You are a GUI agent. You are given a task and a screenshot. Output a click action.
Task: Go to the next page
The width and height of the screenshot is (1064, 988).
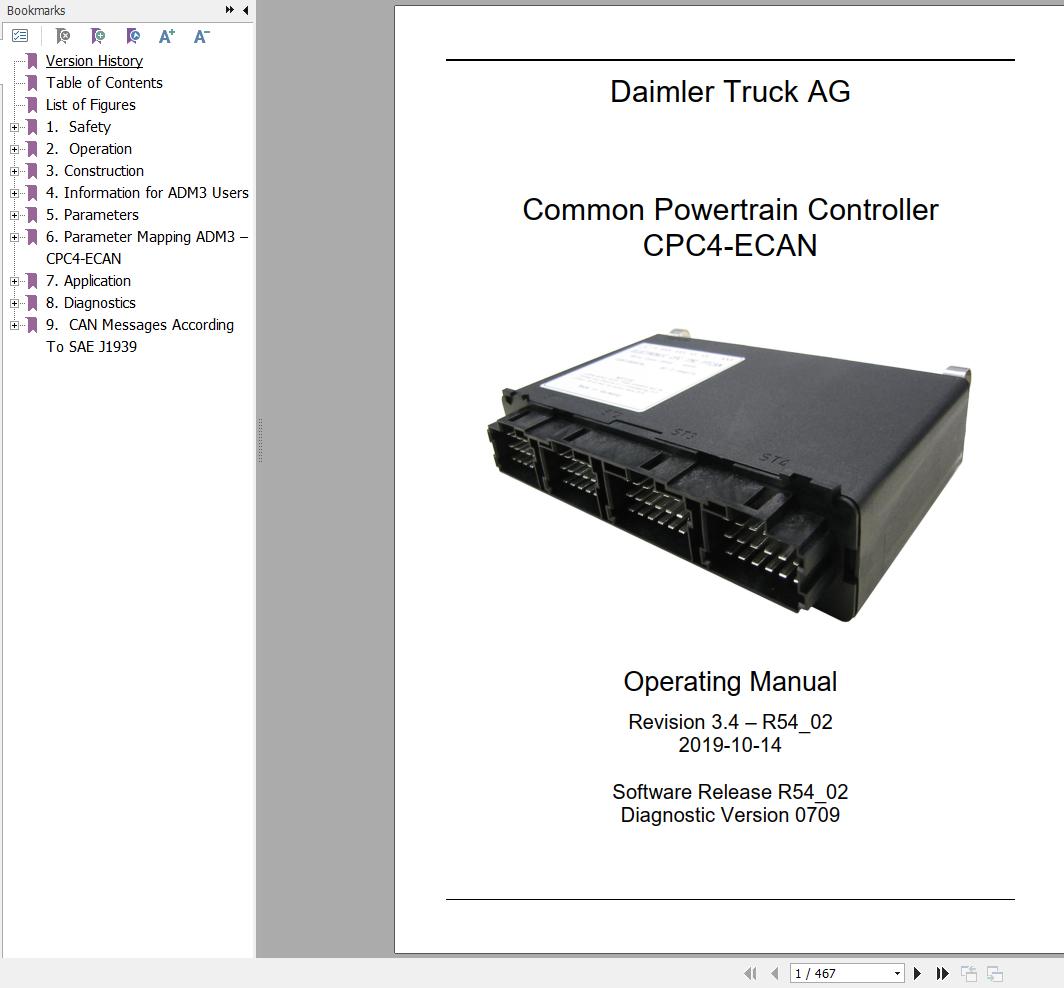pos(917,973)
